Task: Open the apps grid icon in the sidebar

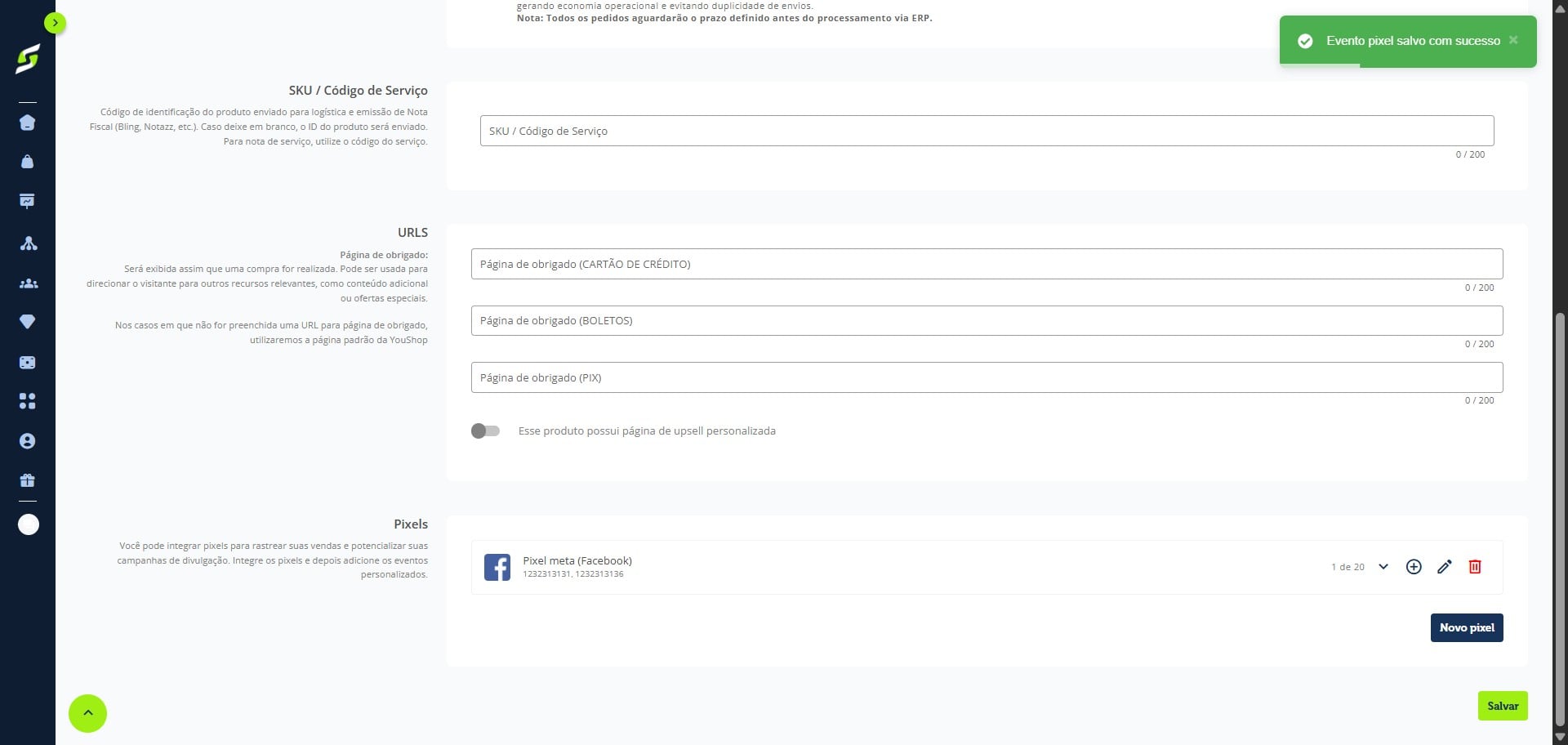Action: point(27,401)
